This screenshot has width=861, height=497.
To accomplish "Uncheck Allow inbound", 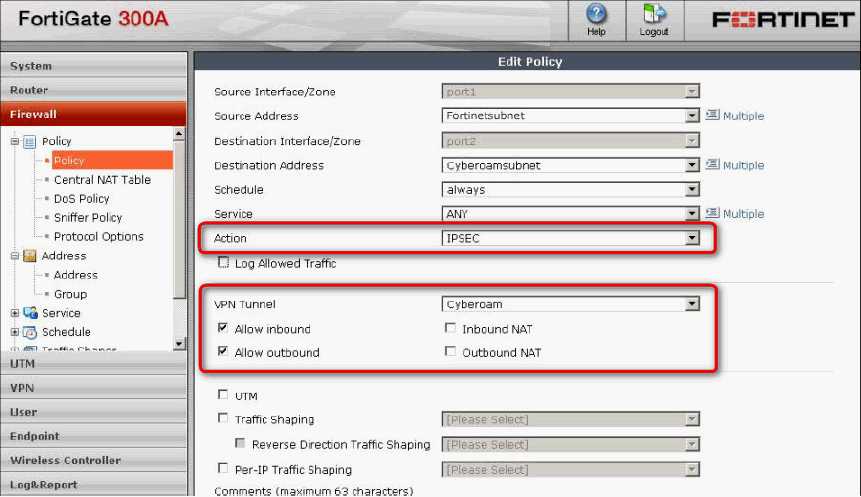I will pos(222,328).
